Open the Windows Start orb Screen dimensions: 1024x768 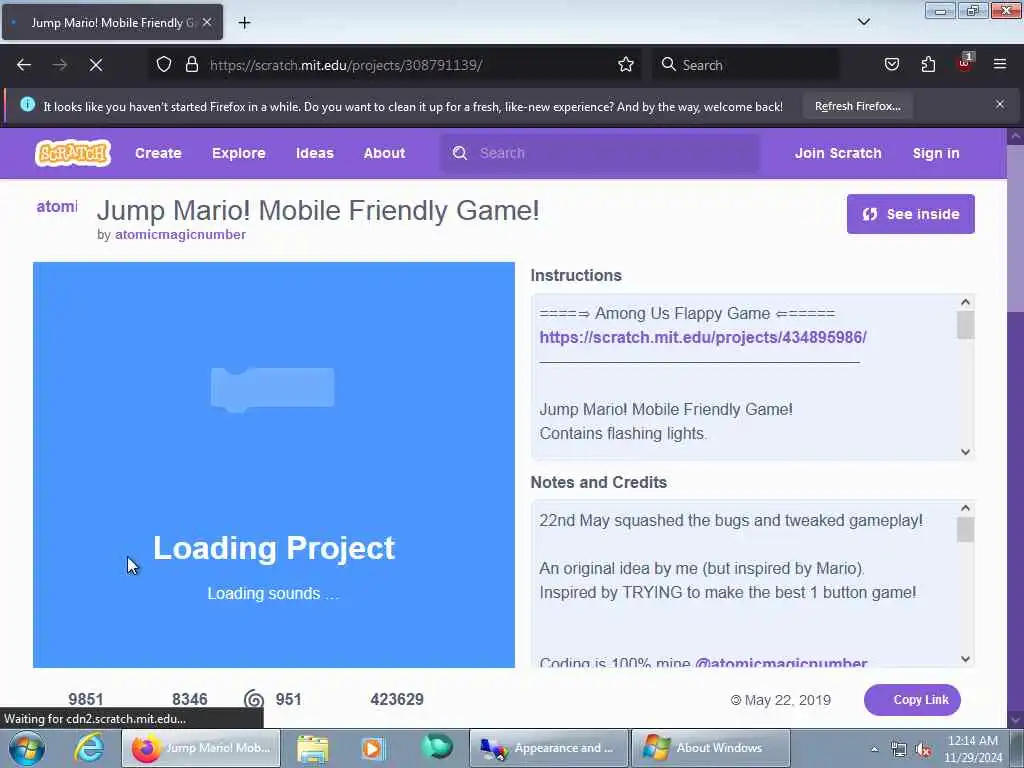click(26, 748)
